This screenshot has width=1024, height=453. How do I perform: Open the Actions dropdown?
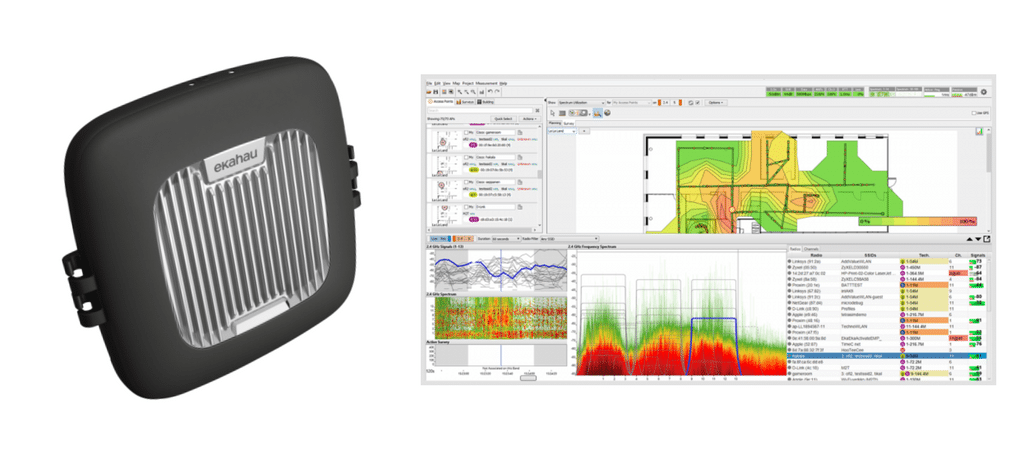(x=530, y=119)
